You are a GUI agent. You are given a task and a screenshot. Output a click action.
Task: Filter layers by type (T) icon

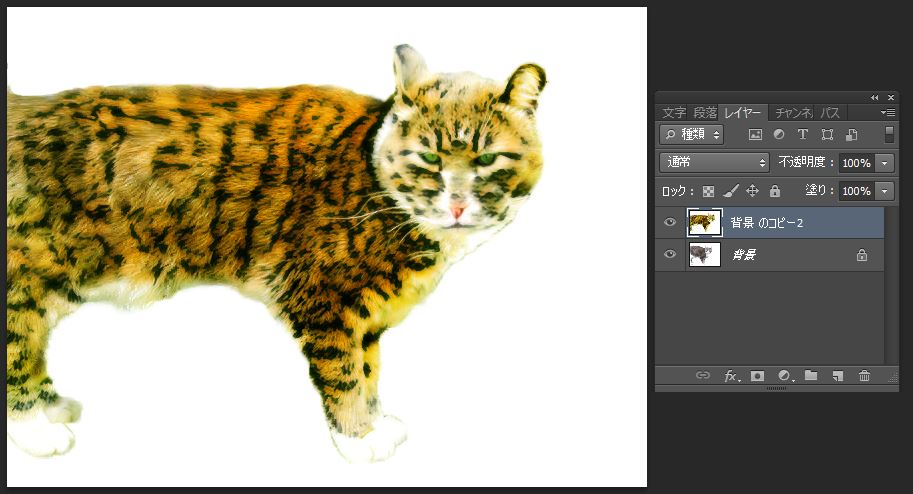click(802, 134)
